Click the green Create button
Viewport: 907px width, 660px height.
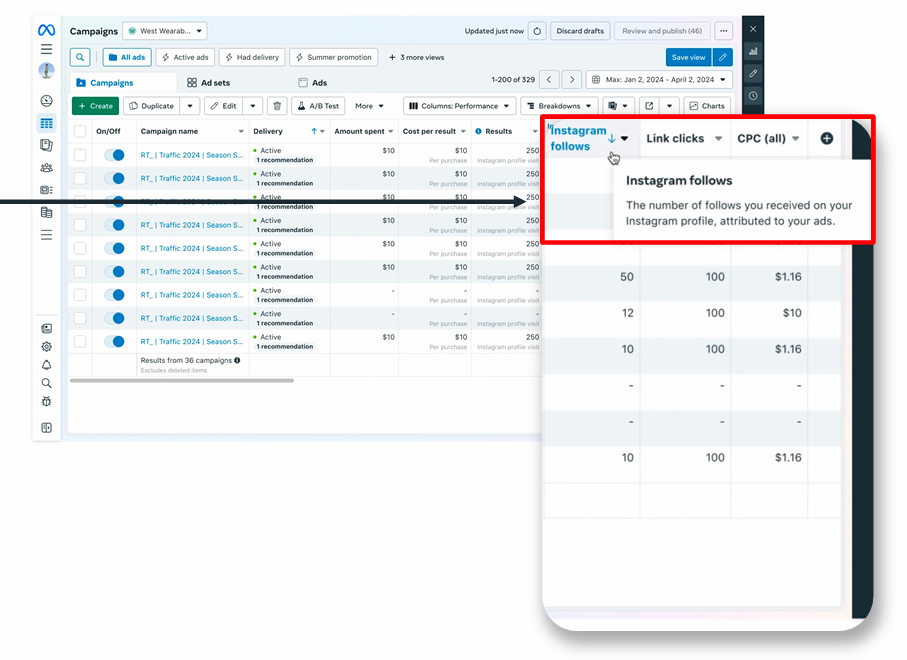(95, 106)
